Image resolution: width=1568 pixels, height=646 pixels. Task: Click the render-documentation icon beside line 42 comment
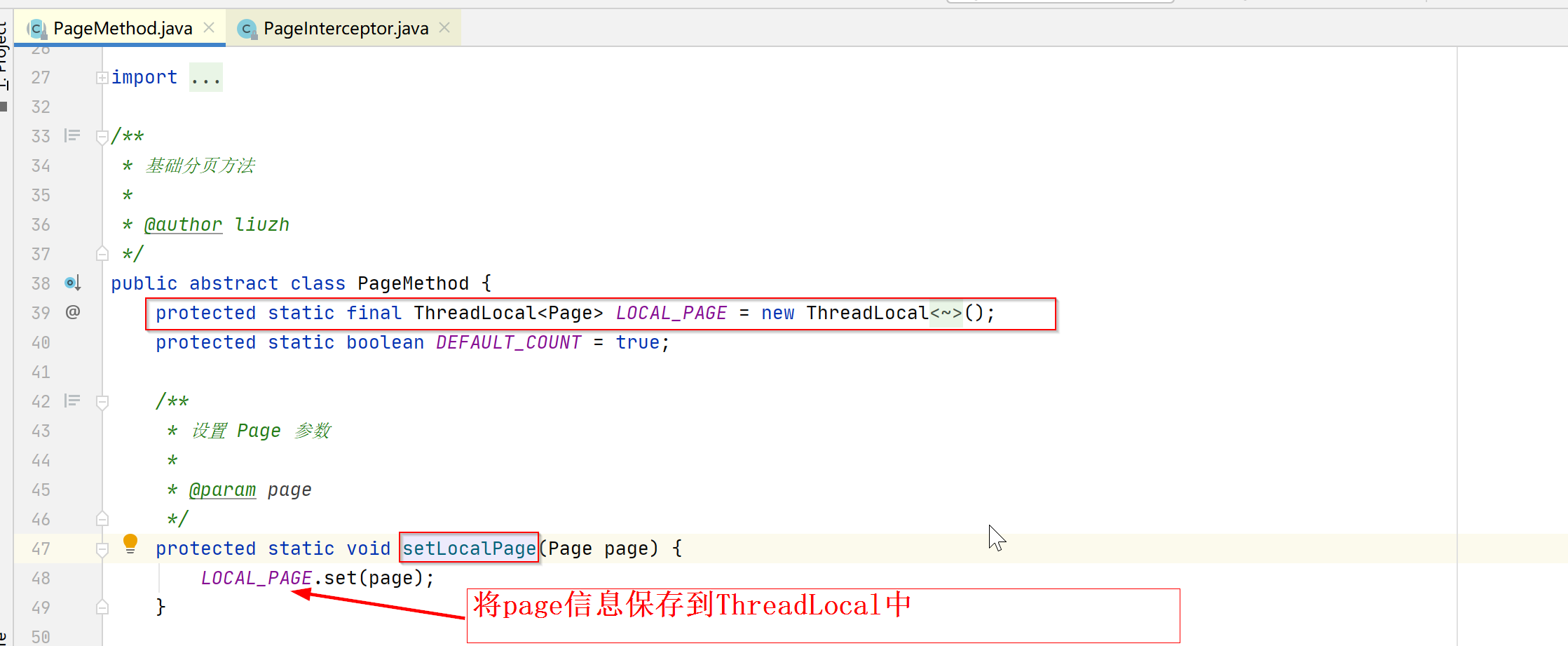[72, 401]
